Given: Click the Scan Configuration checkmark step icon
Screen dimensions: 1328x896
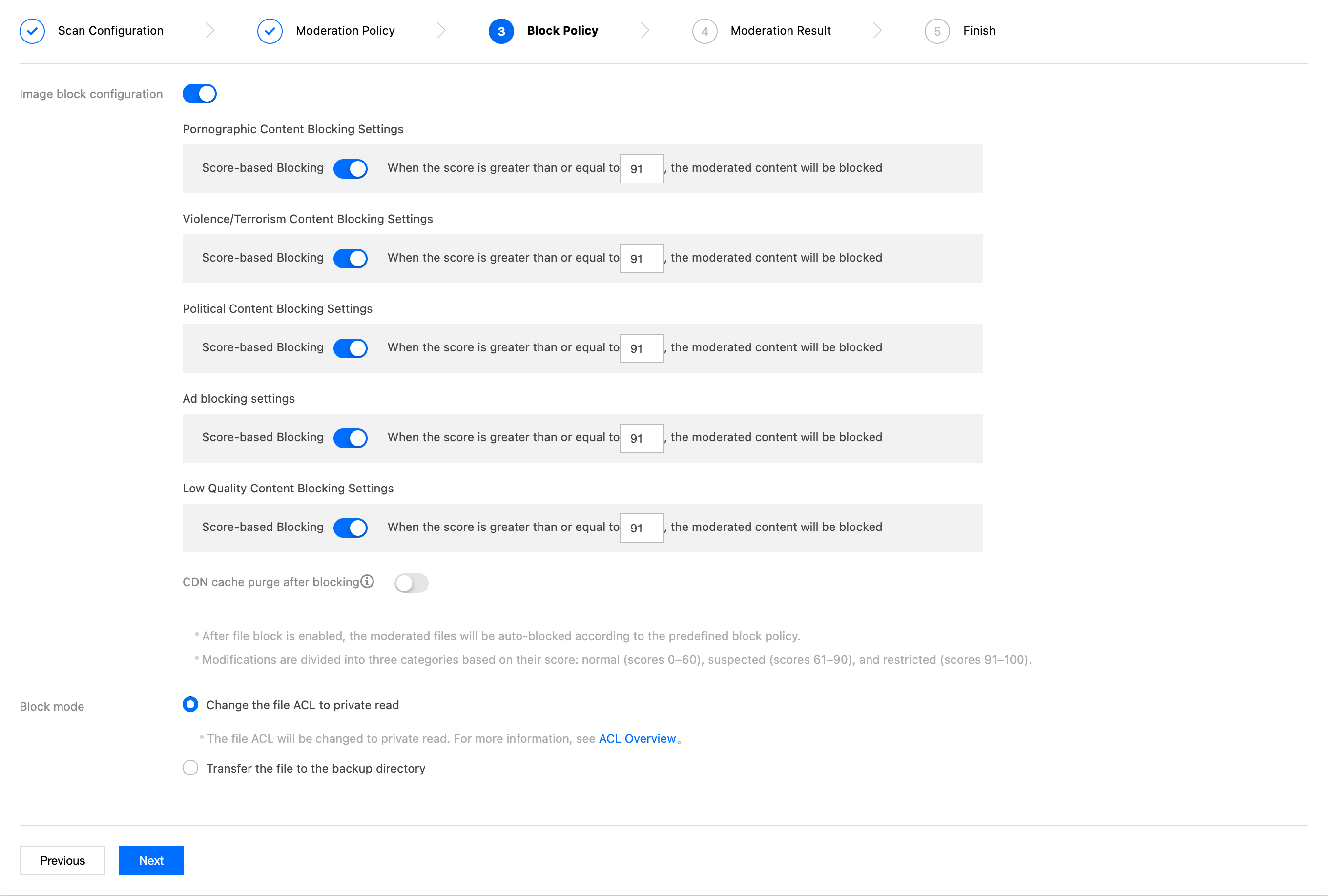Looking at the screenshot, I should coord(32,31).
